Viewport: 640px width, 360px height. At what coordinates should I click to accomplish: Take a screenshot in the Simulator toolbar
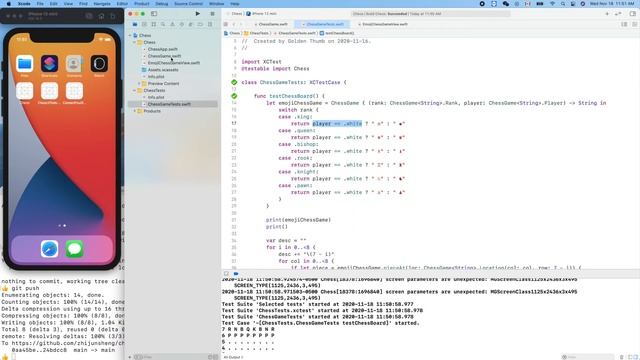[x=89, y=16]
